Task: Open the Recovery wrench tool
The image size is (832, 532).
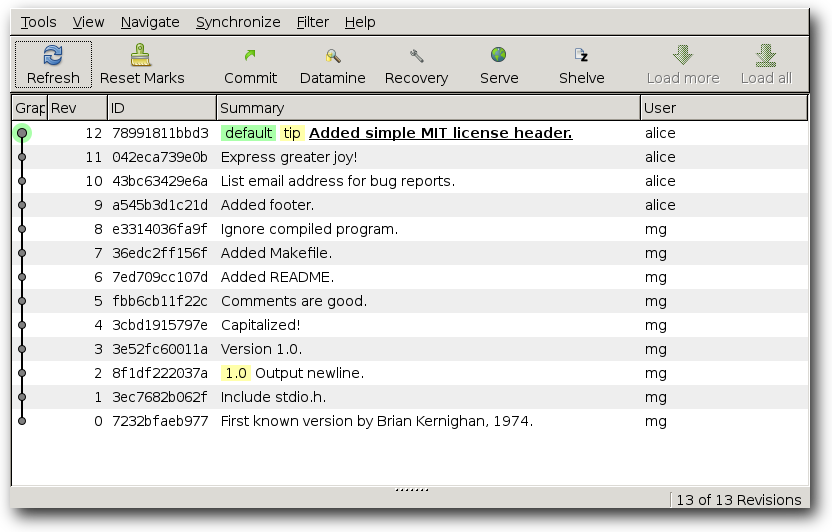Action: coord(417,56)
